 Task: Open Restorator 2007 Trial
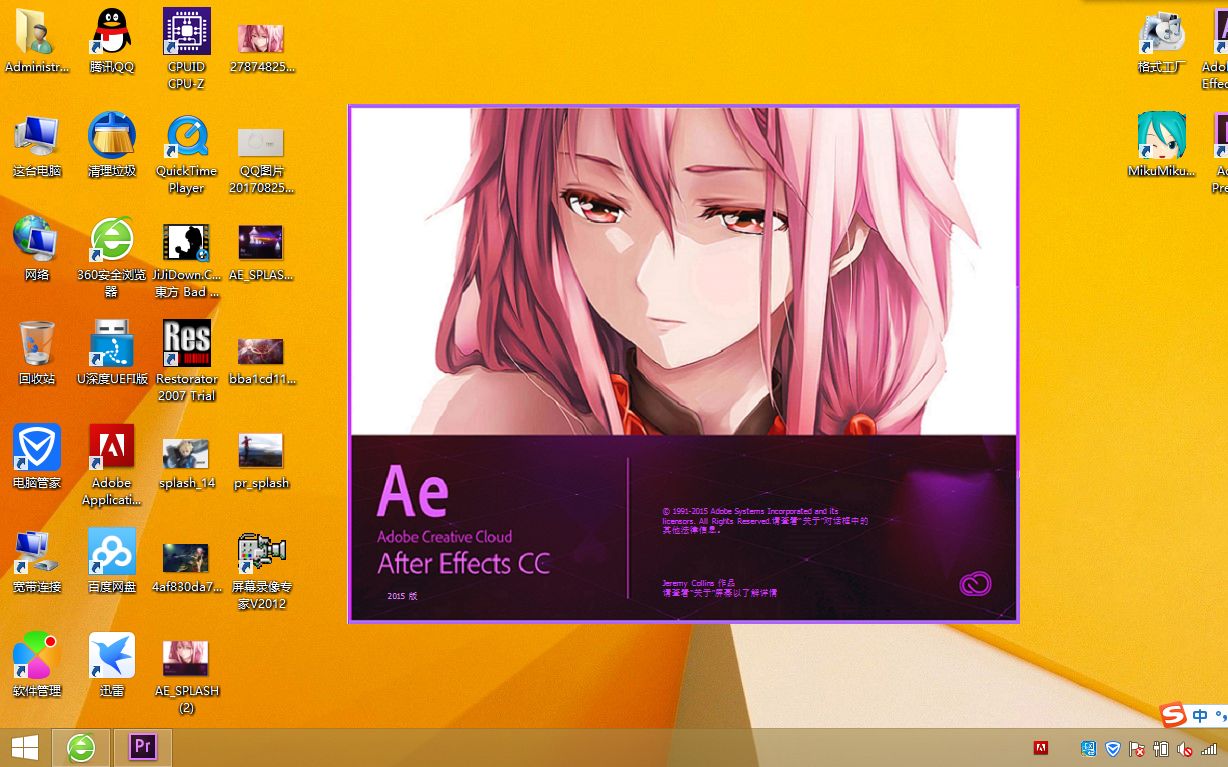tap(186, 343)
